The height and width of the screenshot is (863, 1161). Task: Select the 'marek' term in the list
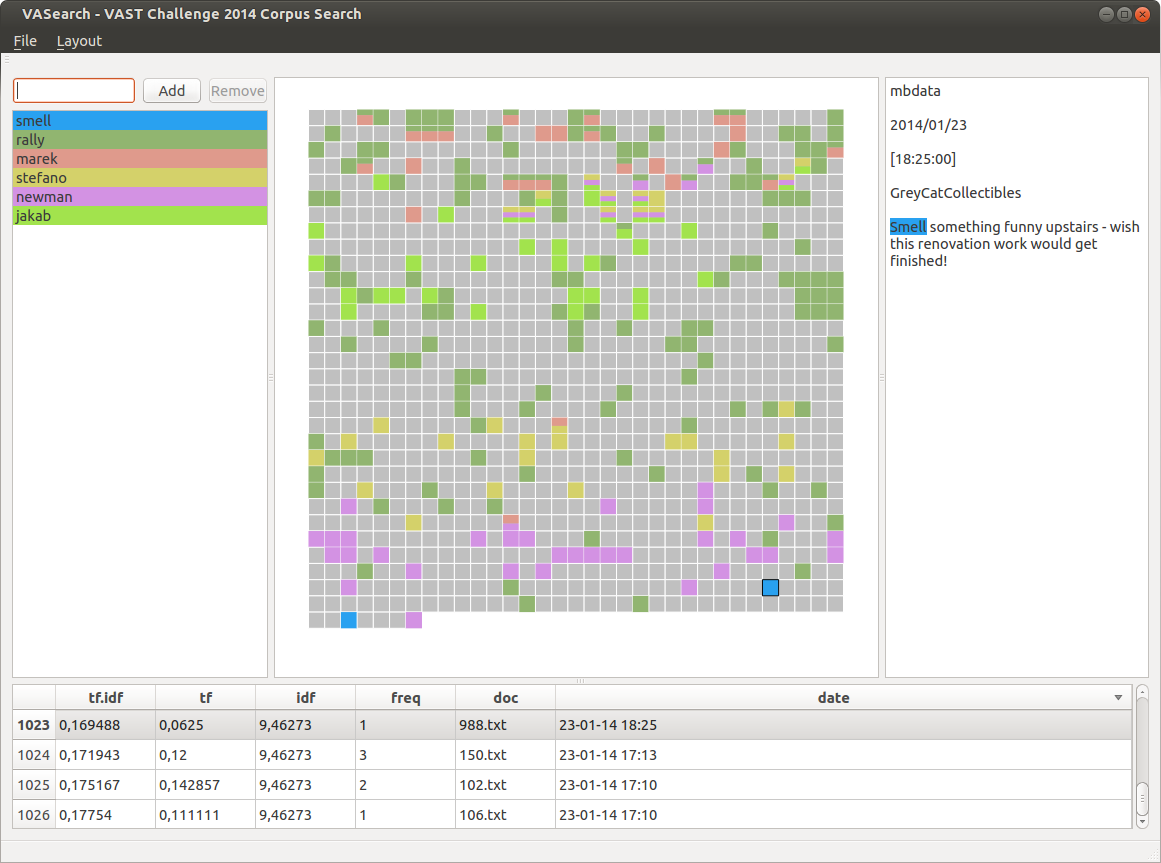point(140,158)
